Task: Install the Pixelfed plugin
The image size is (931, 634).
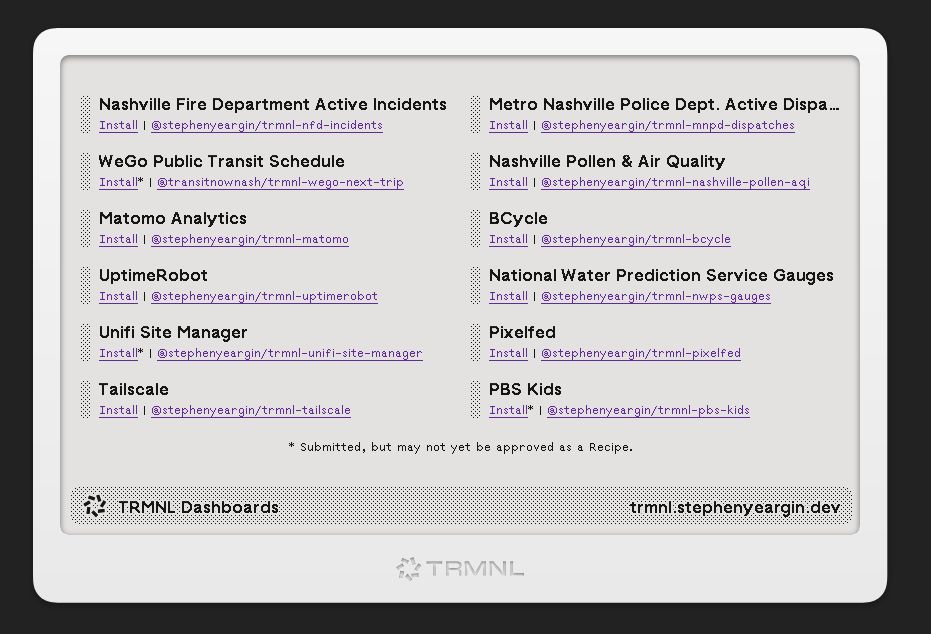Action: click(508, 353)
